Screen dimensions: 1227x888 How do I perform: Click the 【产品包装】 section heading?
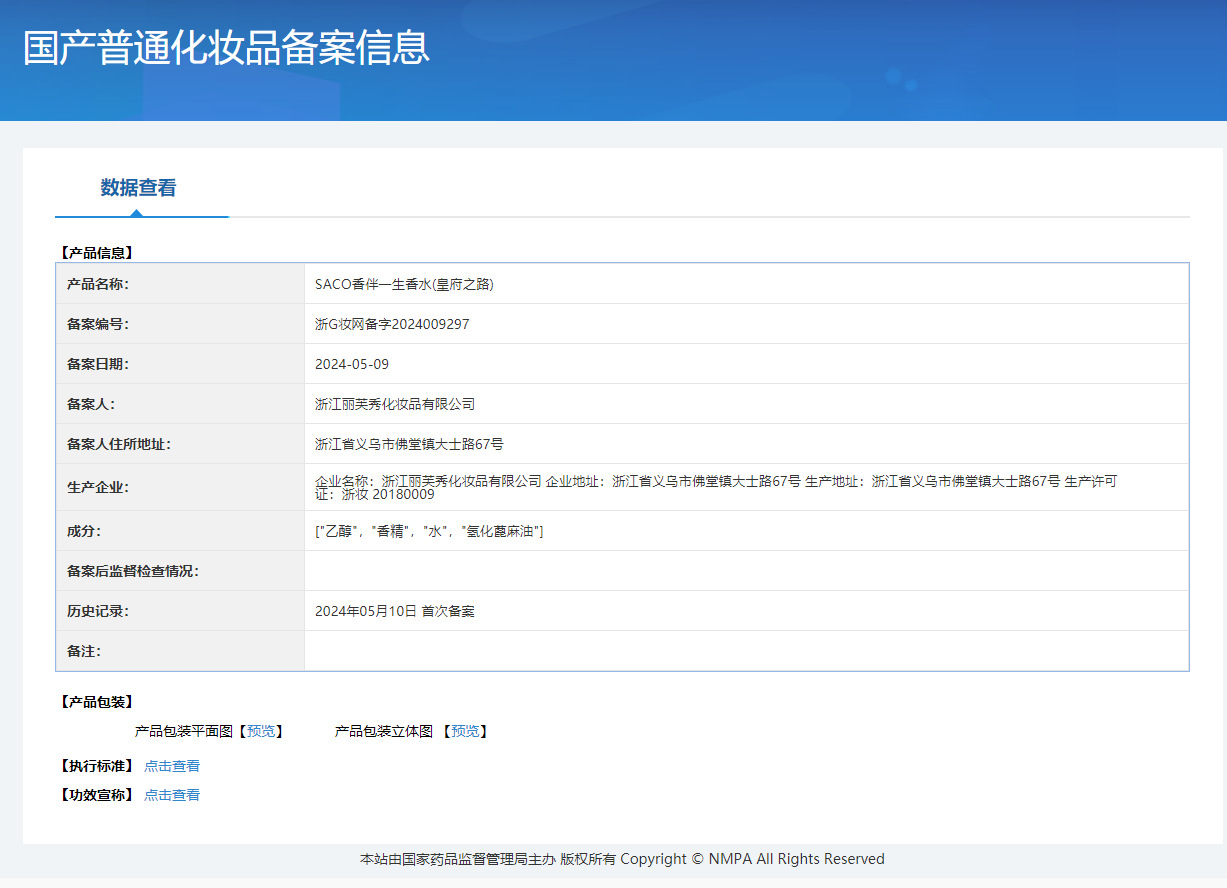(x=96, y=702)
